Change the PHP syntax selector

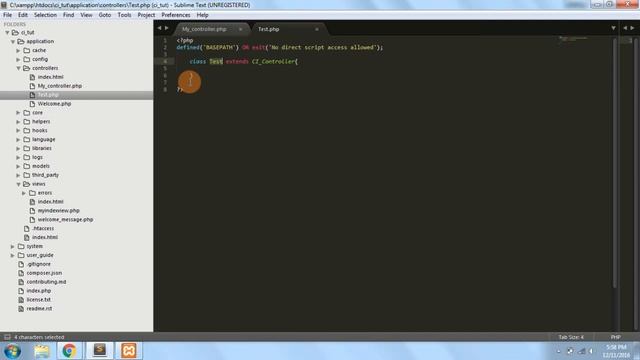coord(616,337)
